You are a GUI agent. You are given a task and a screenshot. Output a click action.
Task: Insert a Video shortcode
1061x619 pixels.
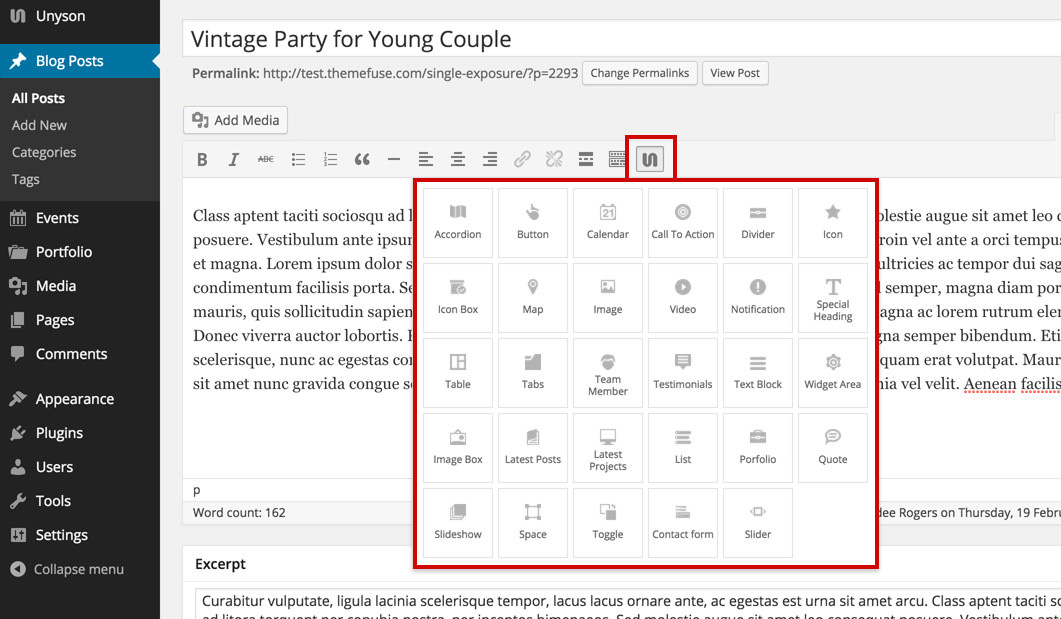click(x=683, y=298)
